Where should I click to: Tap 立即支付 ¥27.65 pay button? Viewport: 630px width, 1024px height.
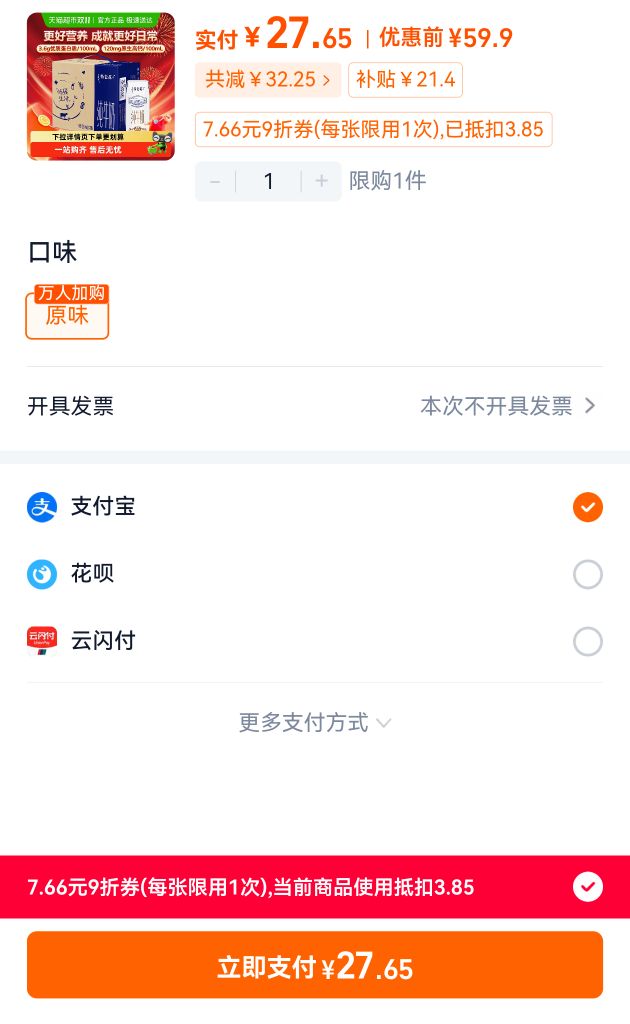(x=315, y=965)
